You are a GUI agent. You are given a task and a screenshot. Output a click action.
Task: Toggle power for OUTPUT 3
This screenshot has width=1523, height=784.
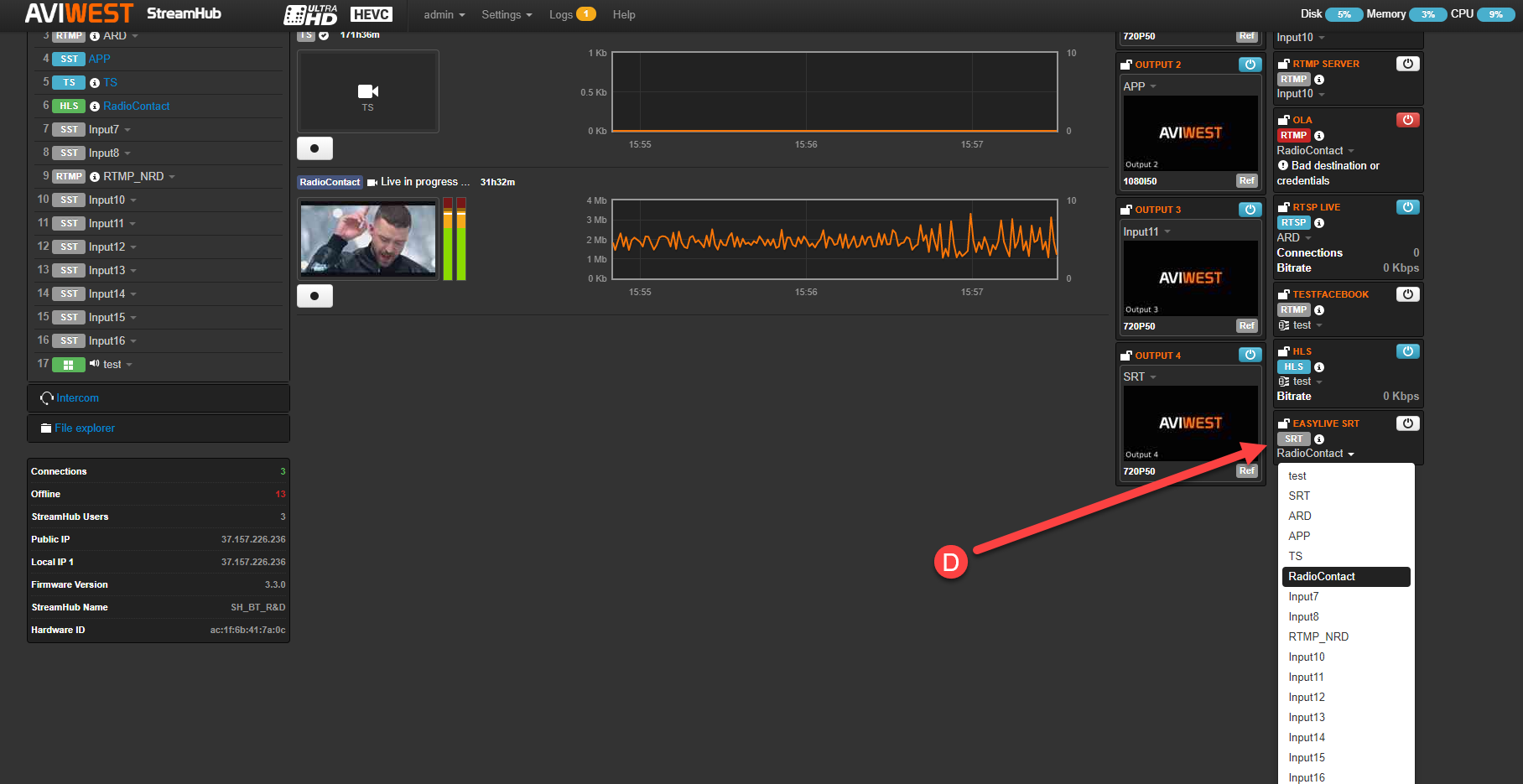pyautogui.click(x=1250, y=210)
